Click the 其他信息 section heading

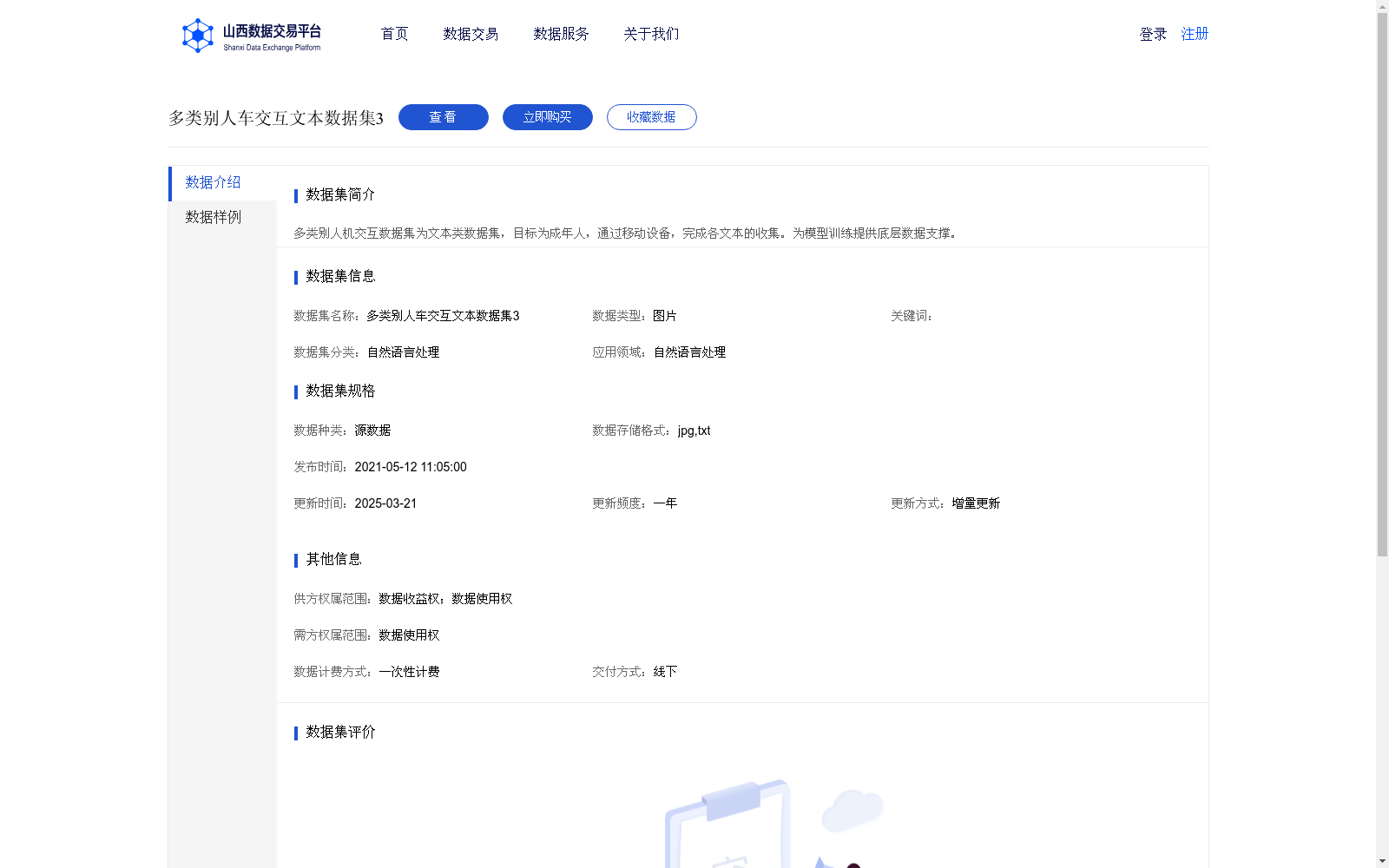point(333,559)
